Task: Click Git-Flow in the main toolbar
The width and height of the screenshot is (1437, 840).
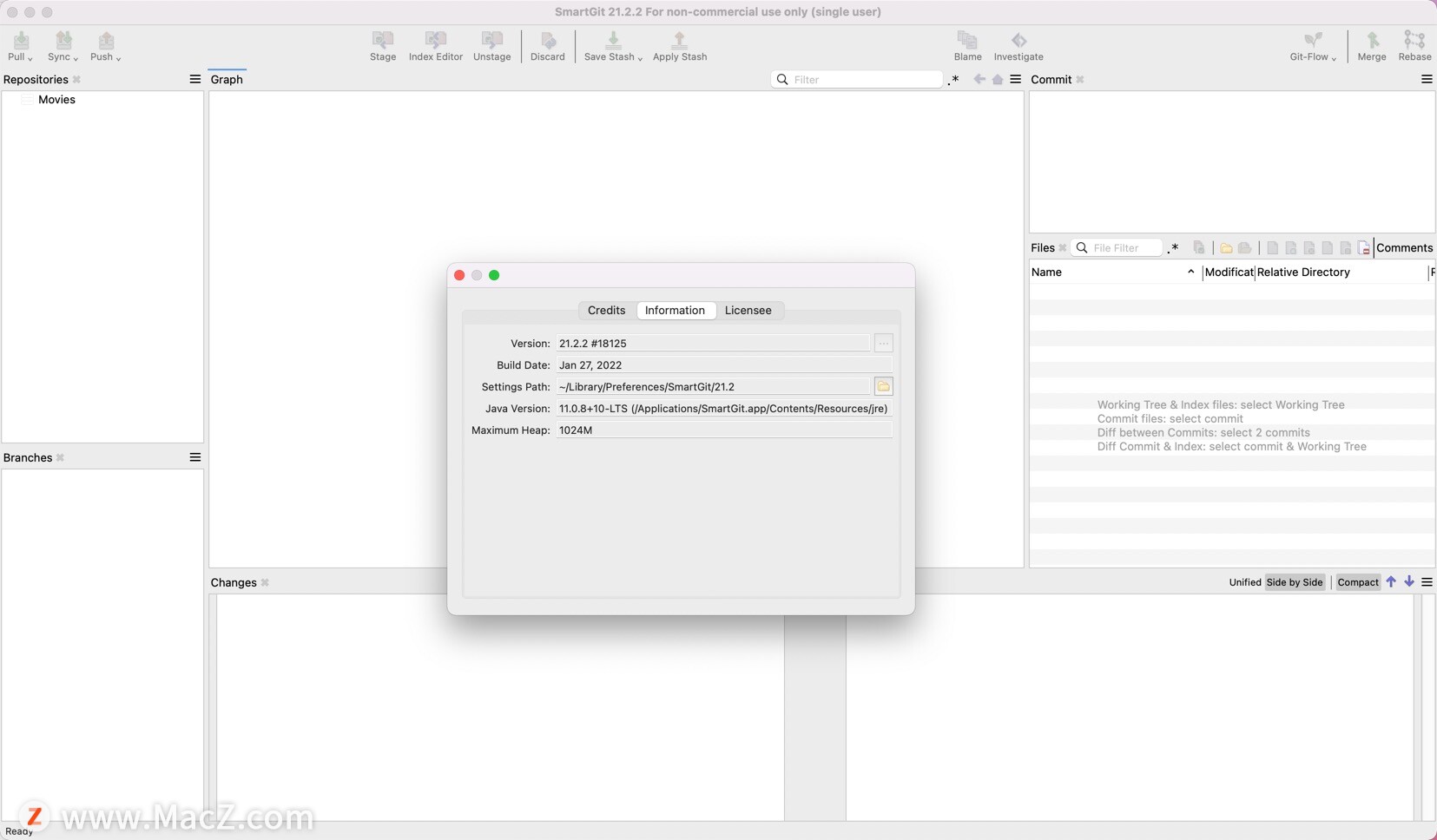Action: coord(1313,46)
